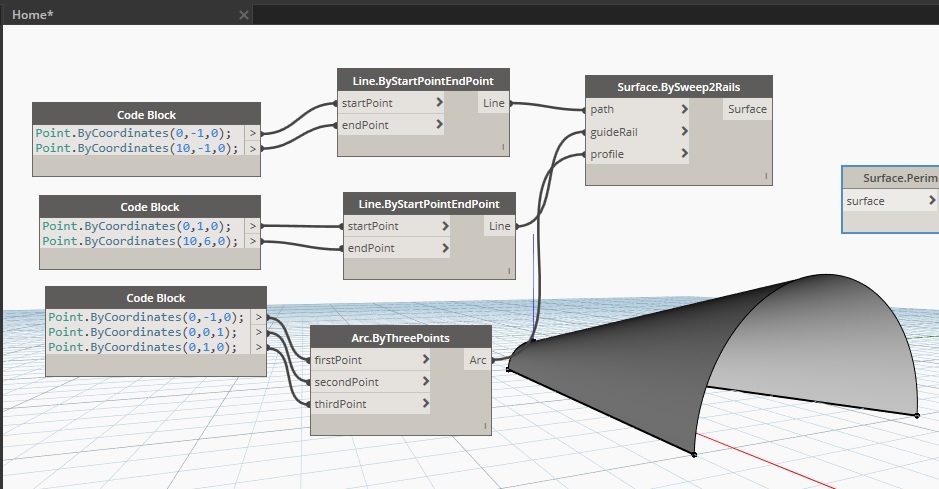Click the surface input arrow on Surface.Perimeter node
939x489 pixels.
(932, 200)
